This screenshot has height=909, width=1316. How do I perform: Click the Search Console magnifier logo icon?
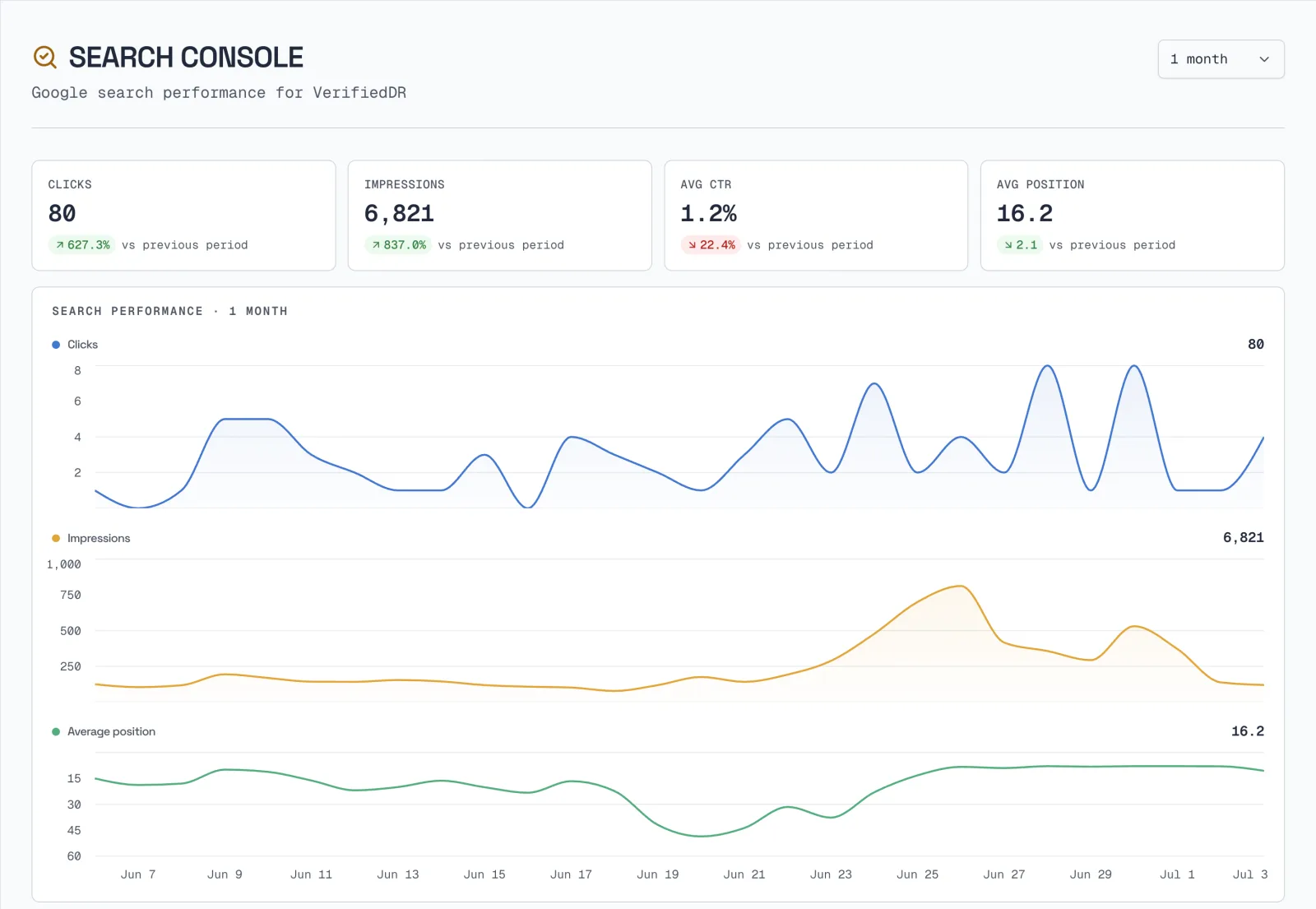click(44, 57)
